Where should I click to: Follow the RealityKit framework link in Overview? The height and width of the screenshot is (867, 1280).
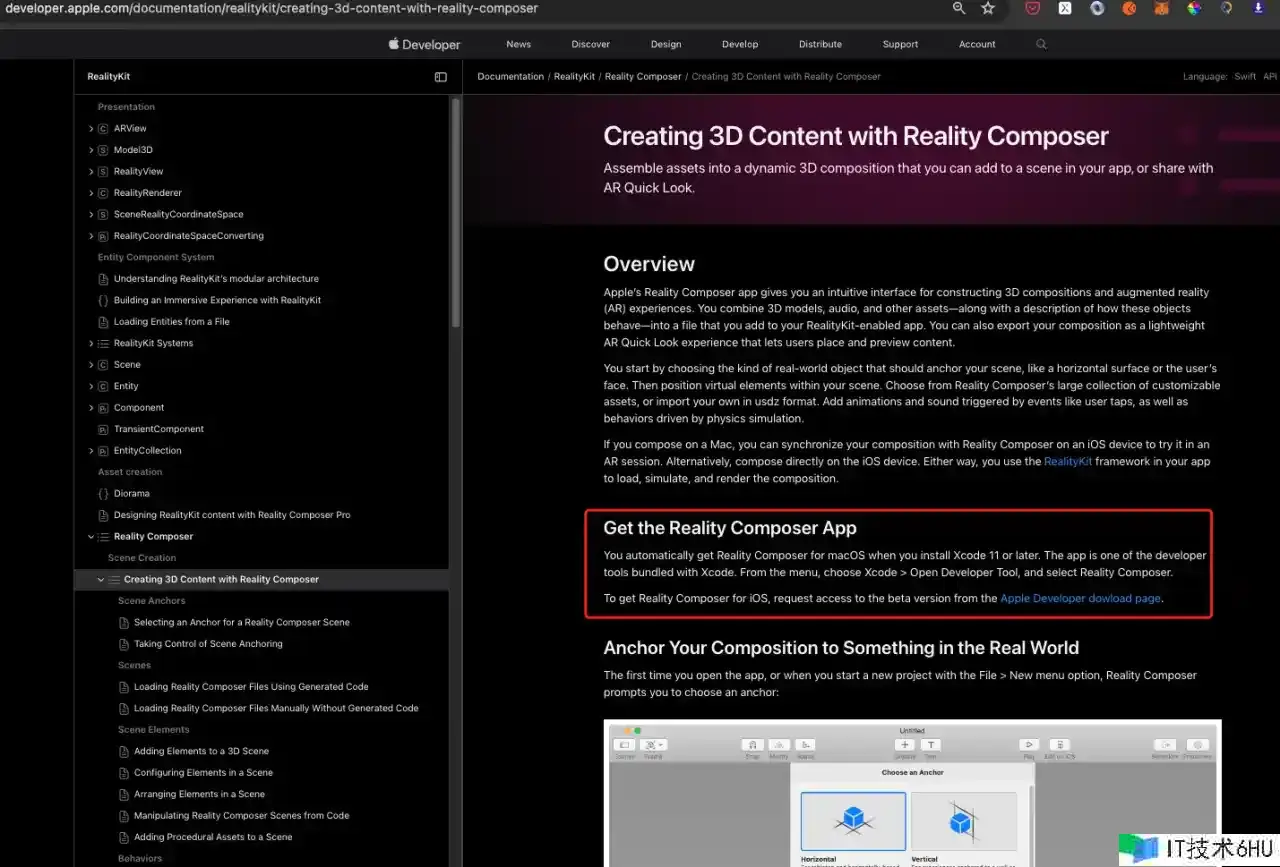[1068, 462]
